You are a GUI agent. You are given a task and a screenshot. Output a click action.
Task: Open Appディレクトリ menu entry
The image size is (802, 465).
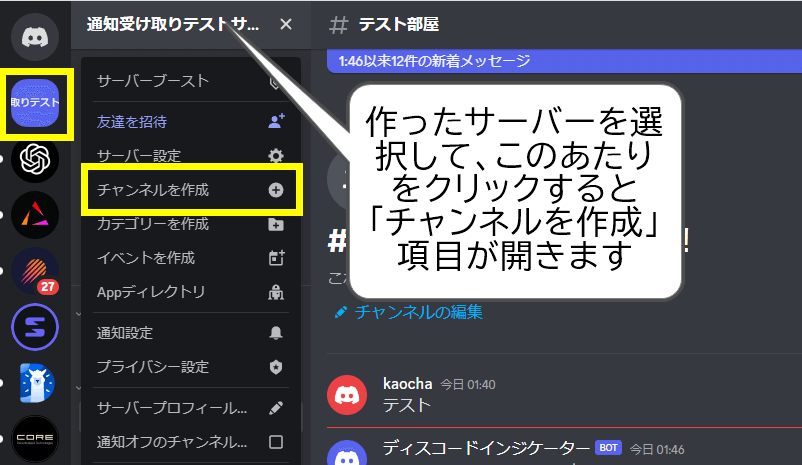click(191, 292)
